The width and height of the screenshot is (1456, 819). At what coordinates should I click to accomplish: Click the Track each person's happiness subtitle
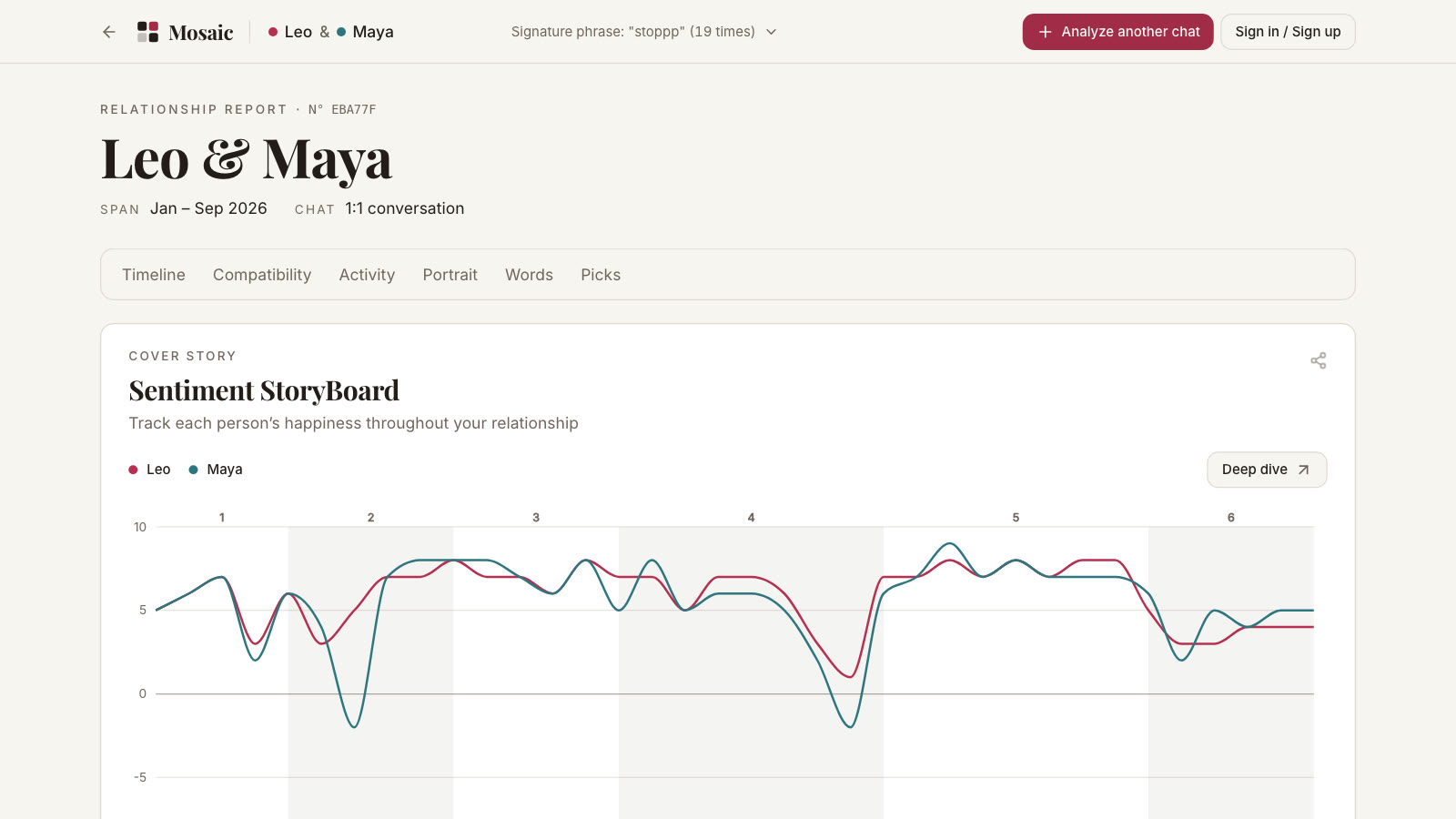[x=354, y=423]
